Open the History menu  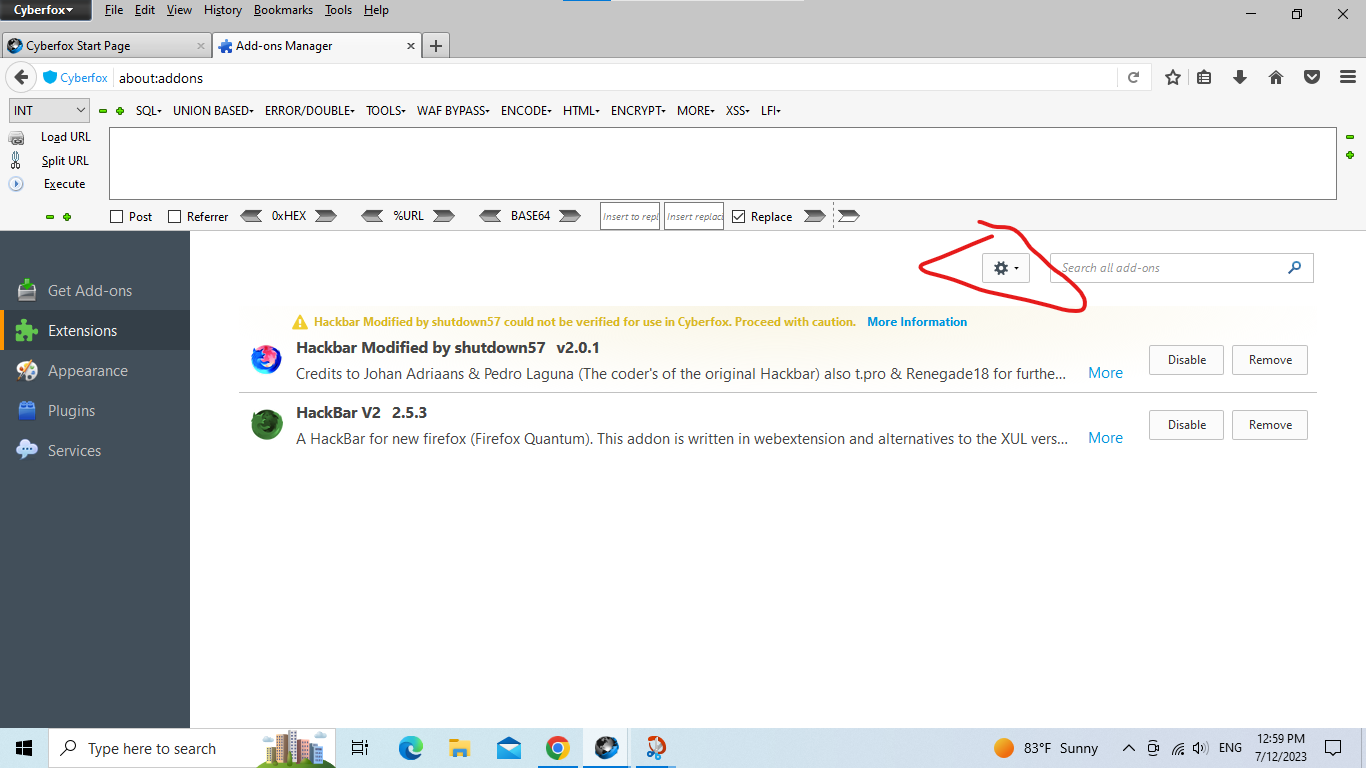tap(222, 10)
